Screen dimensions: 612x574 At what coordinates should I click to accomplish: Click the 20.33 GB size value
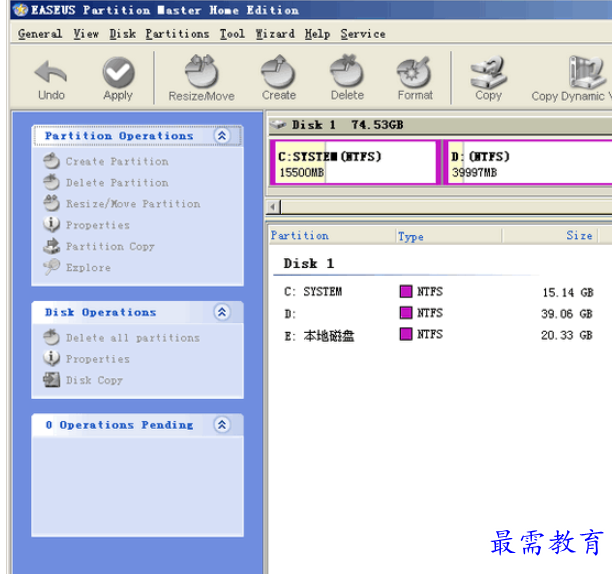tap(567, 335)
